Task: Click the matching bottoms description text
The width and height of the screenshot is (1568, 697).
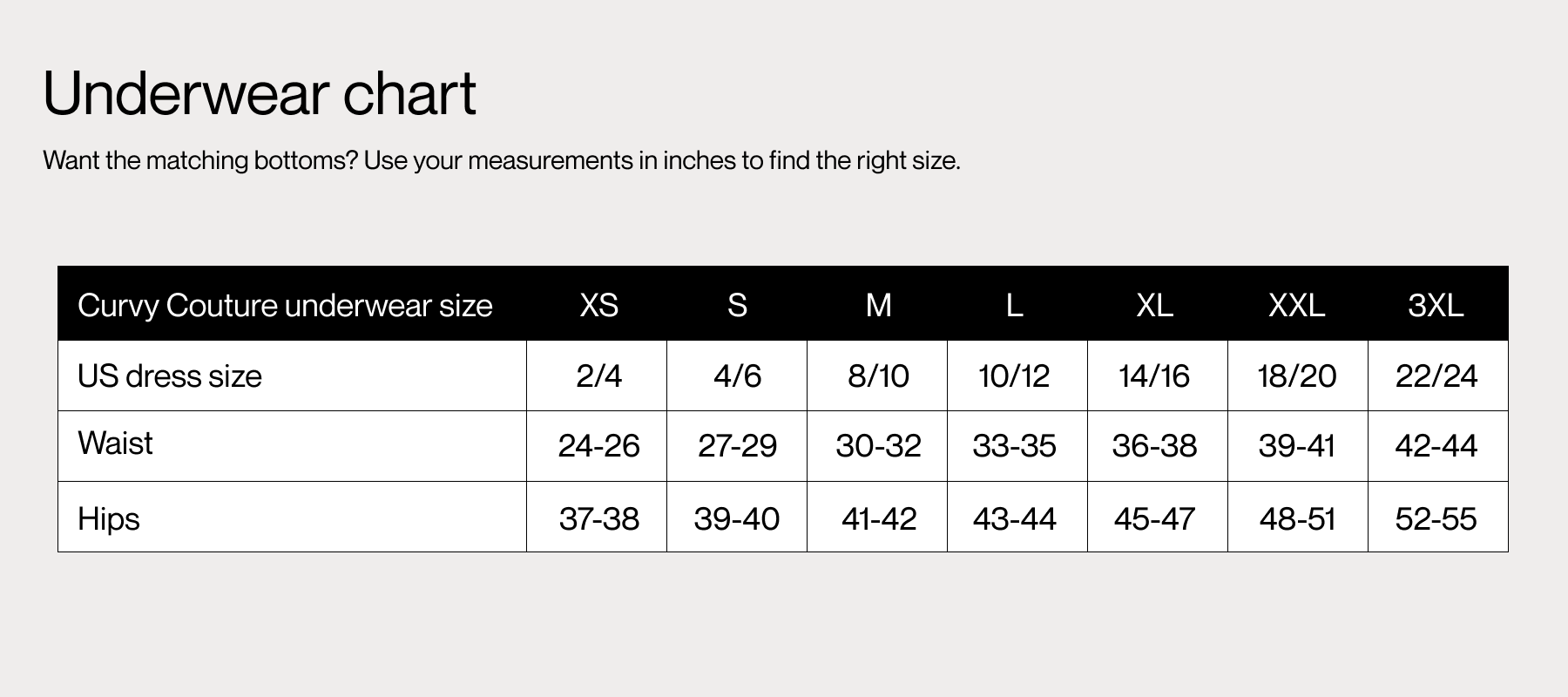Action: point(501,161)
